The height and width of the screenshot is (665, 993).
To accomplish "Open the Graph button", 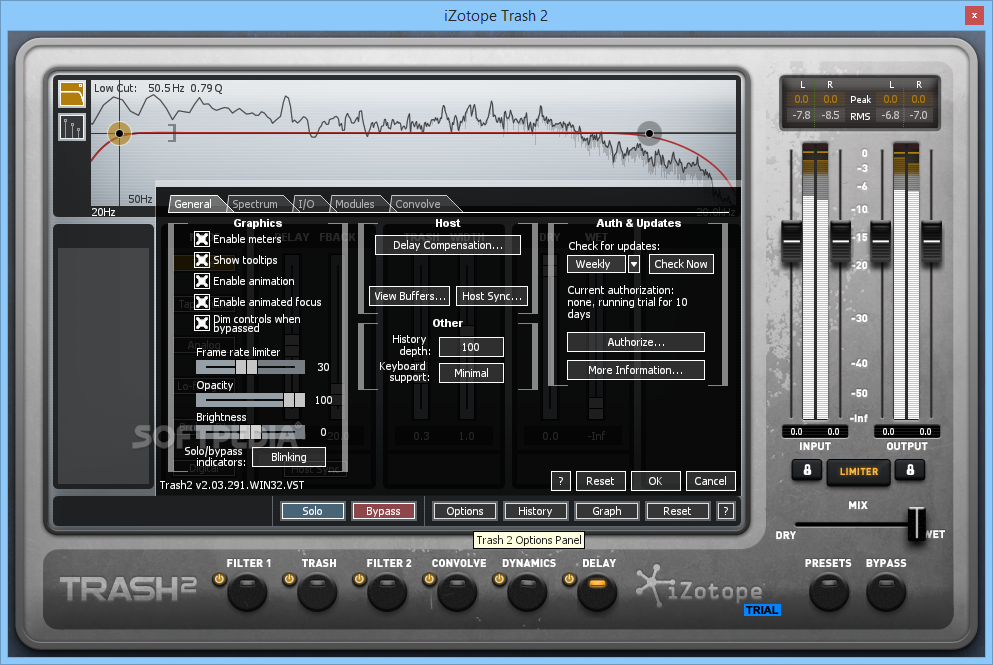I will click(607, 511).
